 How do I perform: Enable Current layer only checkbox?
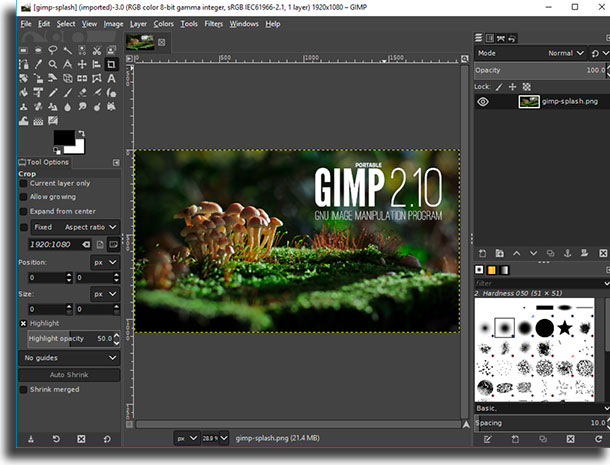pyautogui.click(x=23, y=183)
